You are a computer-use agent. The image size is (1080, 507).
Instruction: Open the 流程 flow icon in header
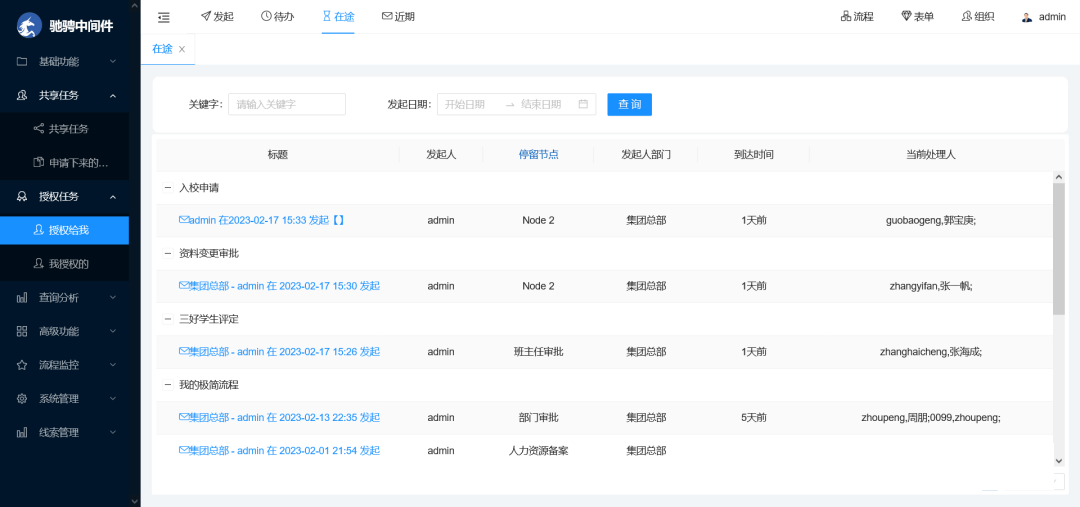click(x=846, y=17)
